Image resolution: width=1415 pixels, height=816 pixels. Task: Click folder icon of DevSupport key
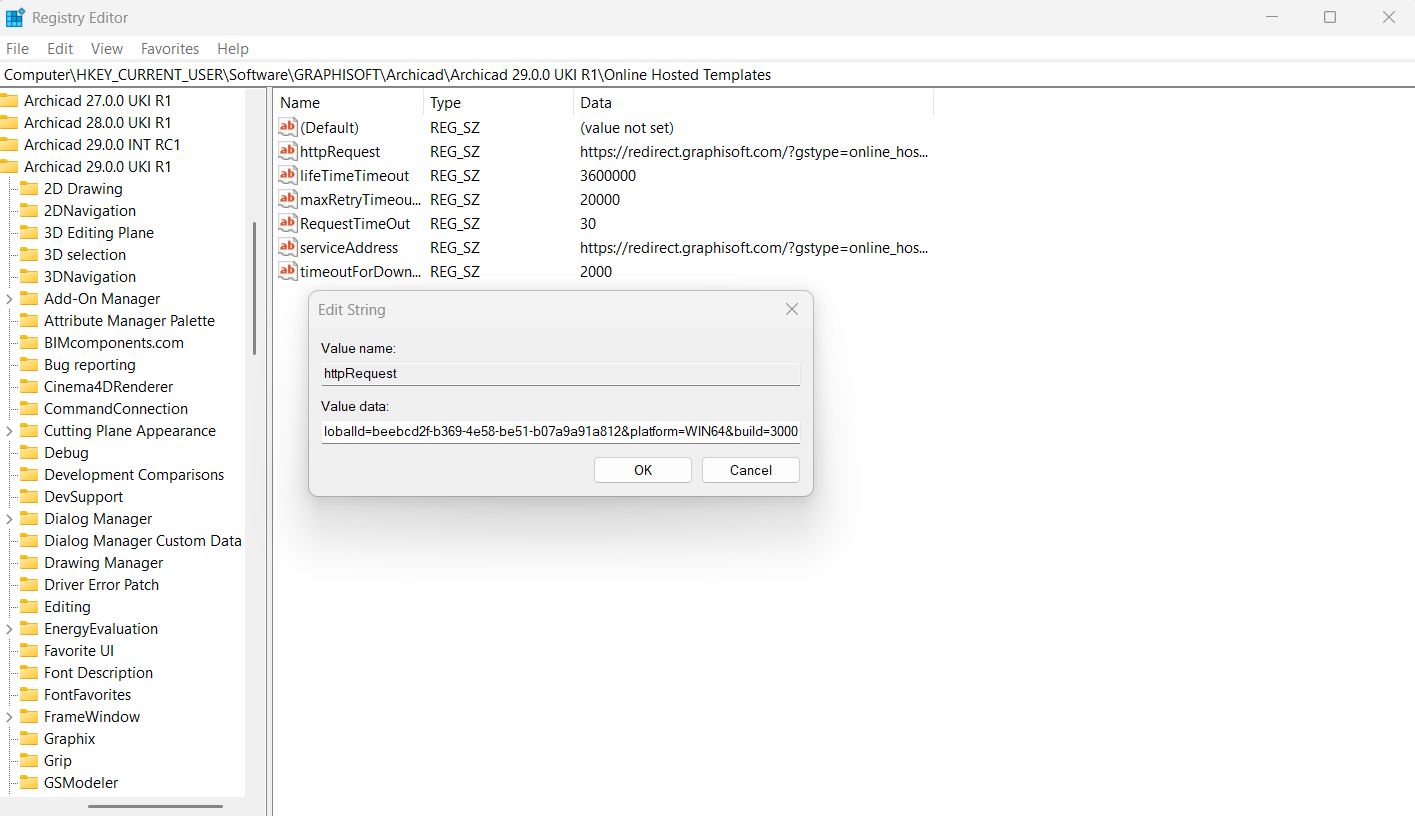(29, 496)
